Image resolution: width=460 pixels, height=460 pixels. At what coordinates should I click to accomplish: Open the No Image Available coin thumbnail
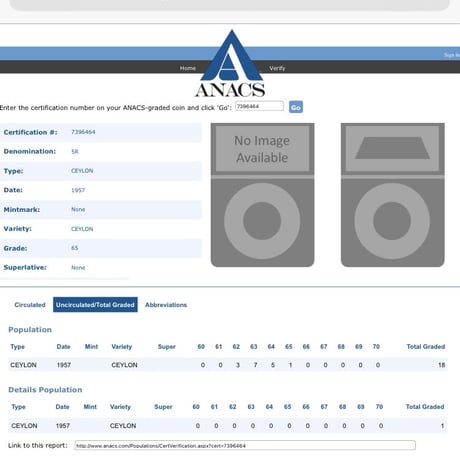coord(262,195)
